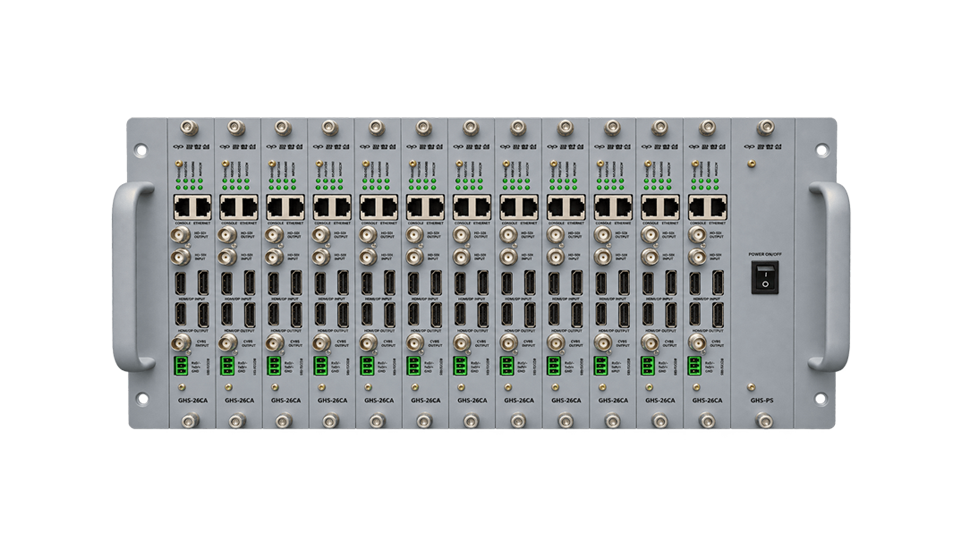Screen dimensions: 962x540
Task: Click green terminal block on leftmost card
Action: (182, 366)
